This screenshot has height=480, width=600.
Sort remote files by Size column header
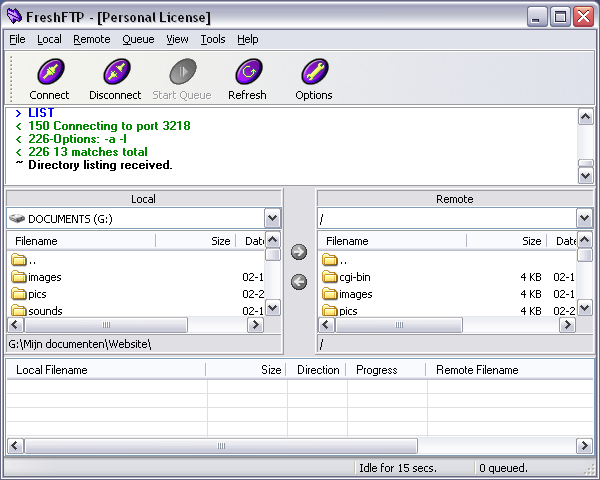click(530, 241)
